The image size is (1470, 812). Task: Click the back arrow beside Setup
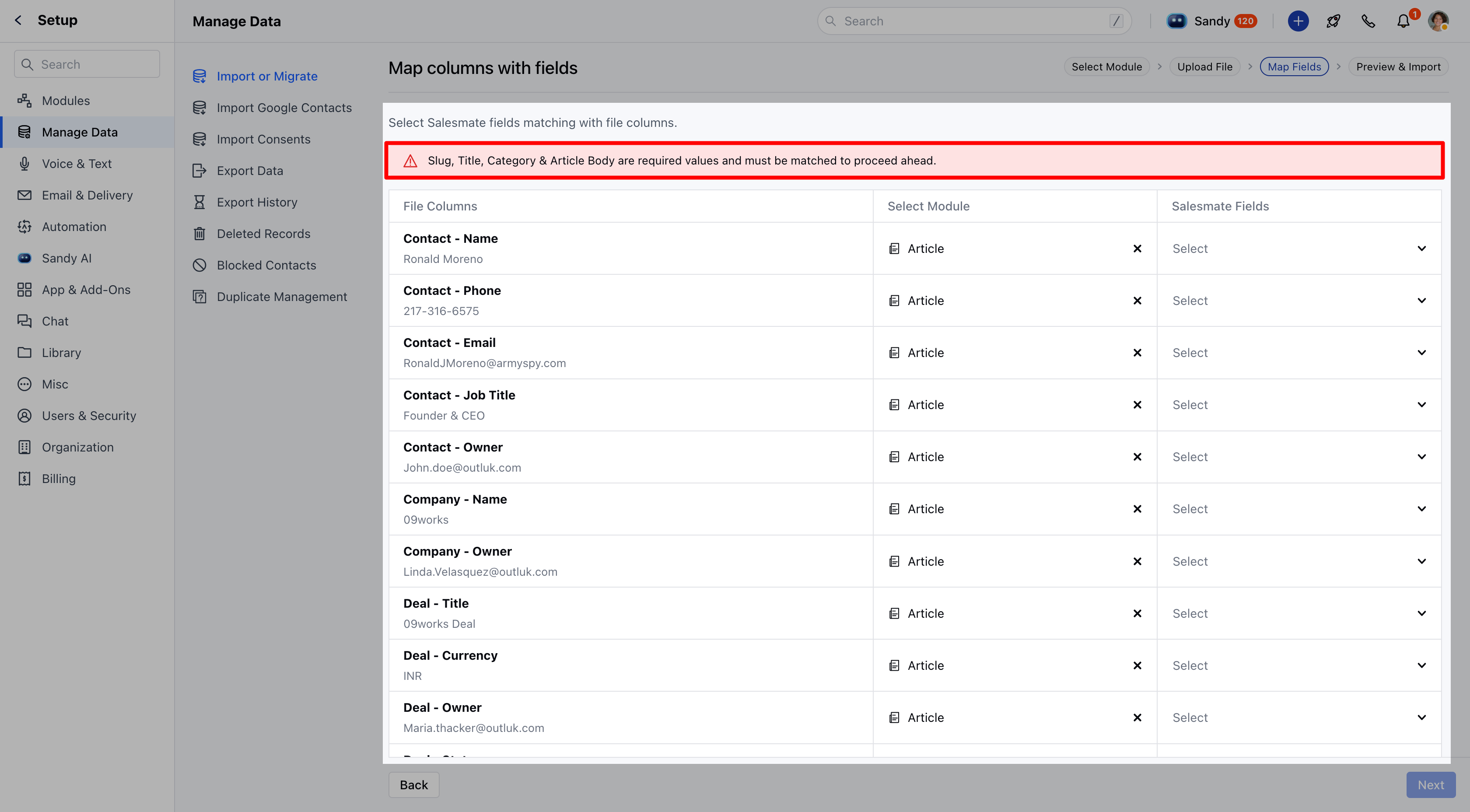(x=18, y=21)
